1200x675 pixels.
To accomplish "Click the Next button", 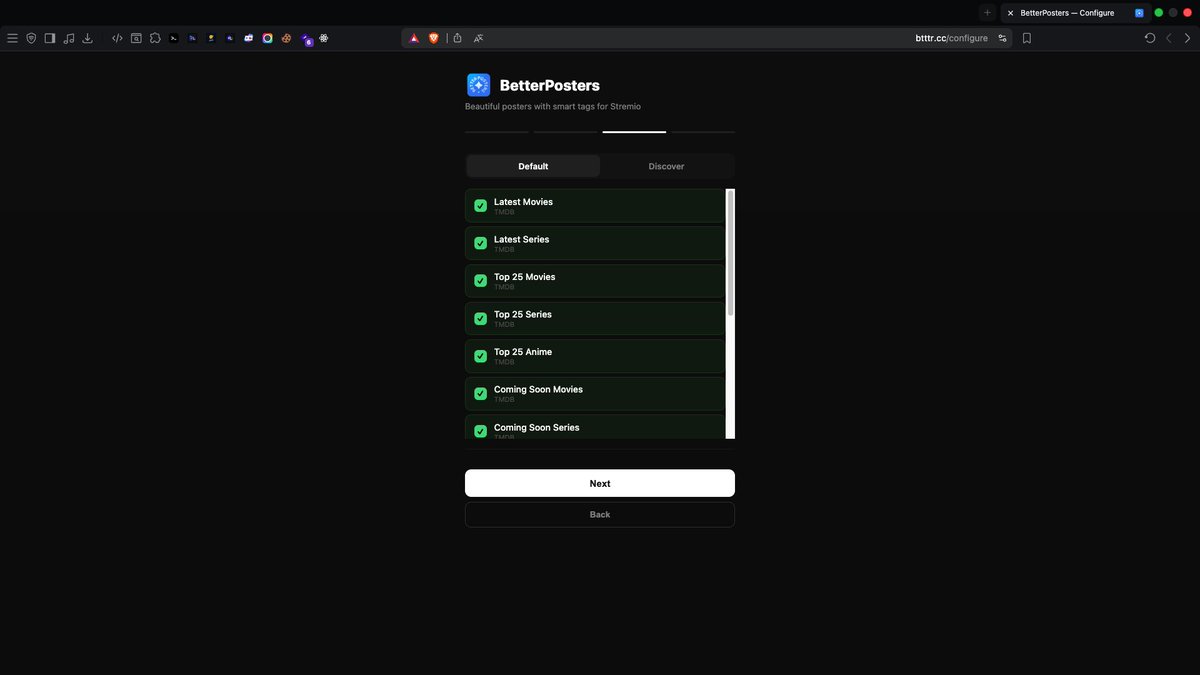I will click(600, 483).
